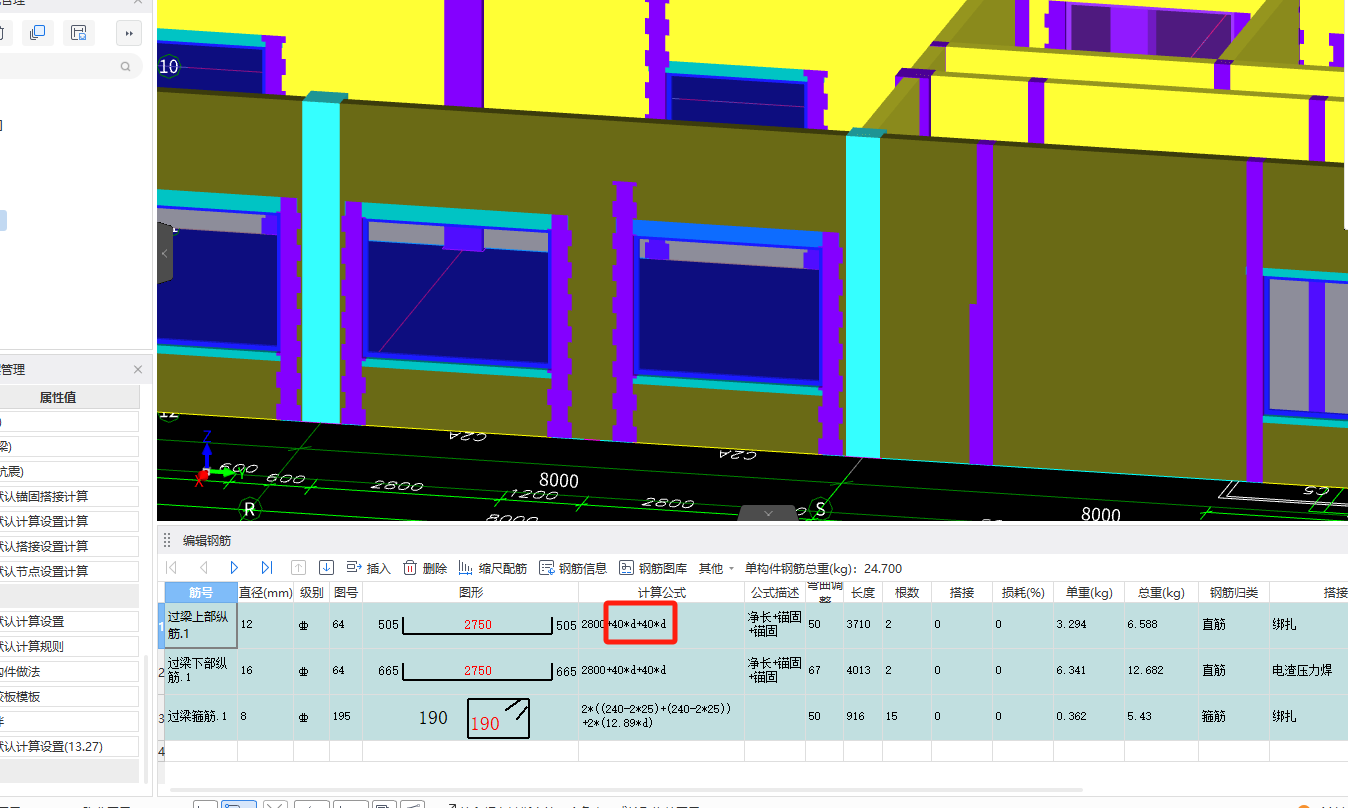Go to first rebar record

tap(171, 568)
